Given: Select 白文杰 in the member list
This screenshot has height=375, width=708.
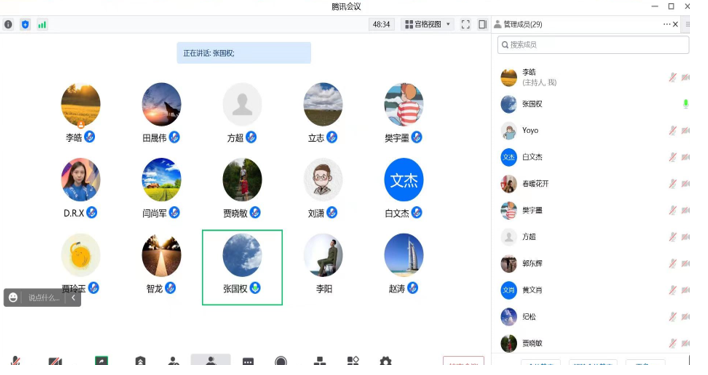Looking at the screenshot, I should coord(594,157).
